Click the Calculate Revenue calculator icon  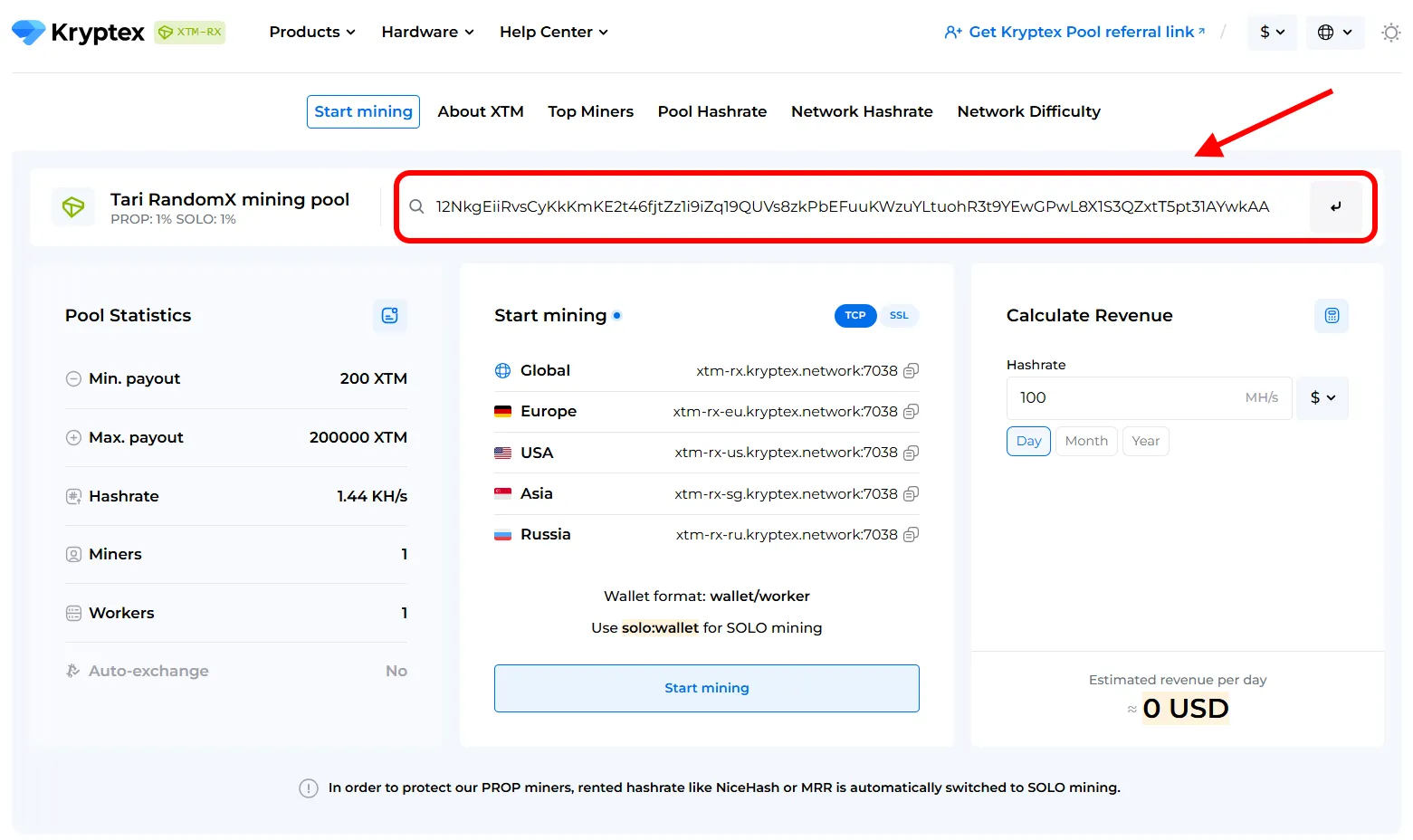1332,315
